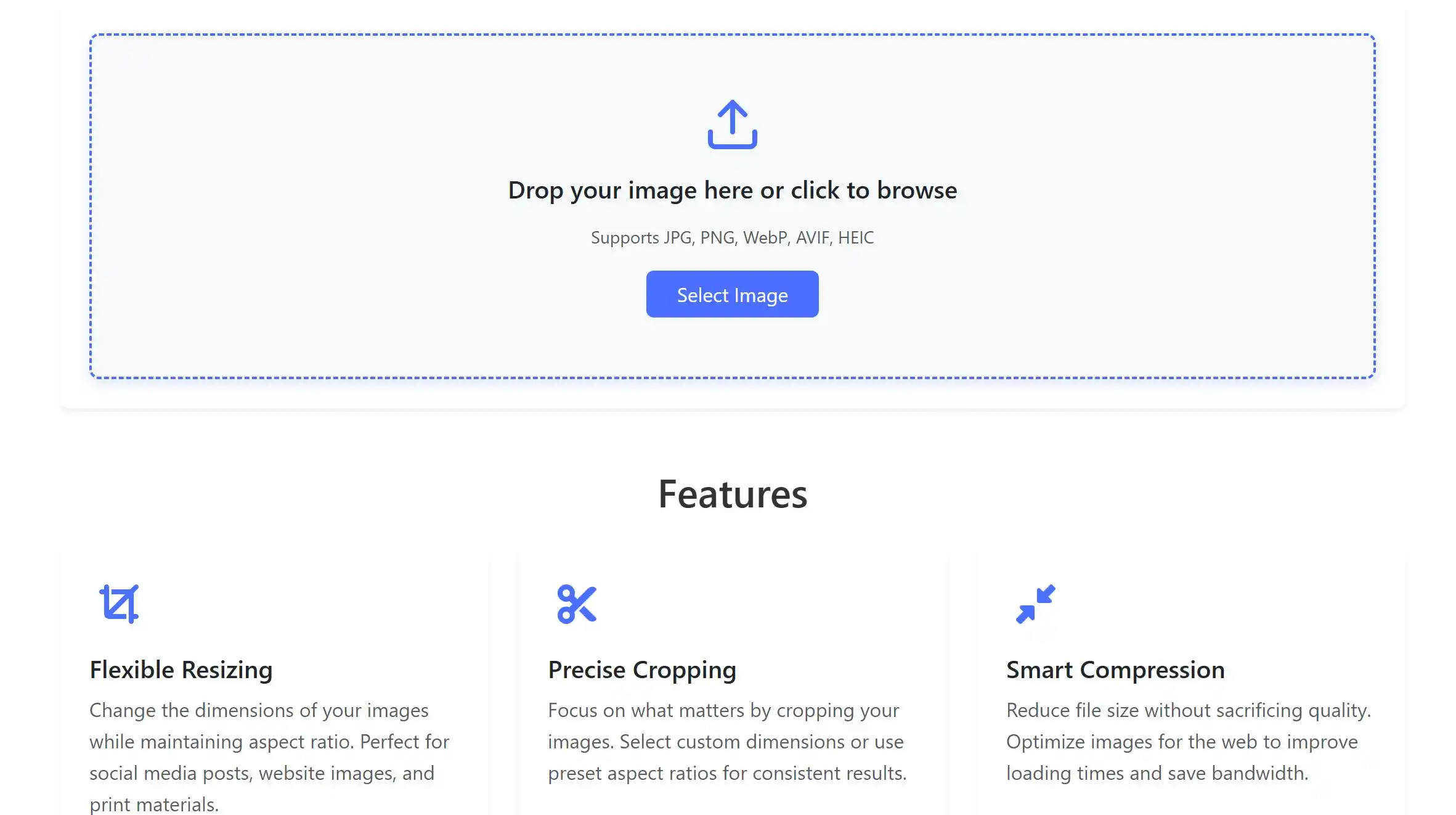
Task: Click the dashed border of the upload area
Action: tap(732, 35)
